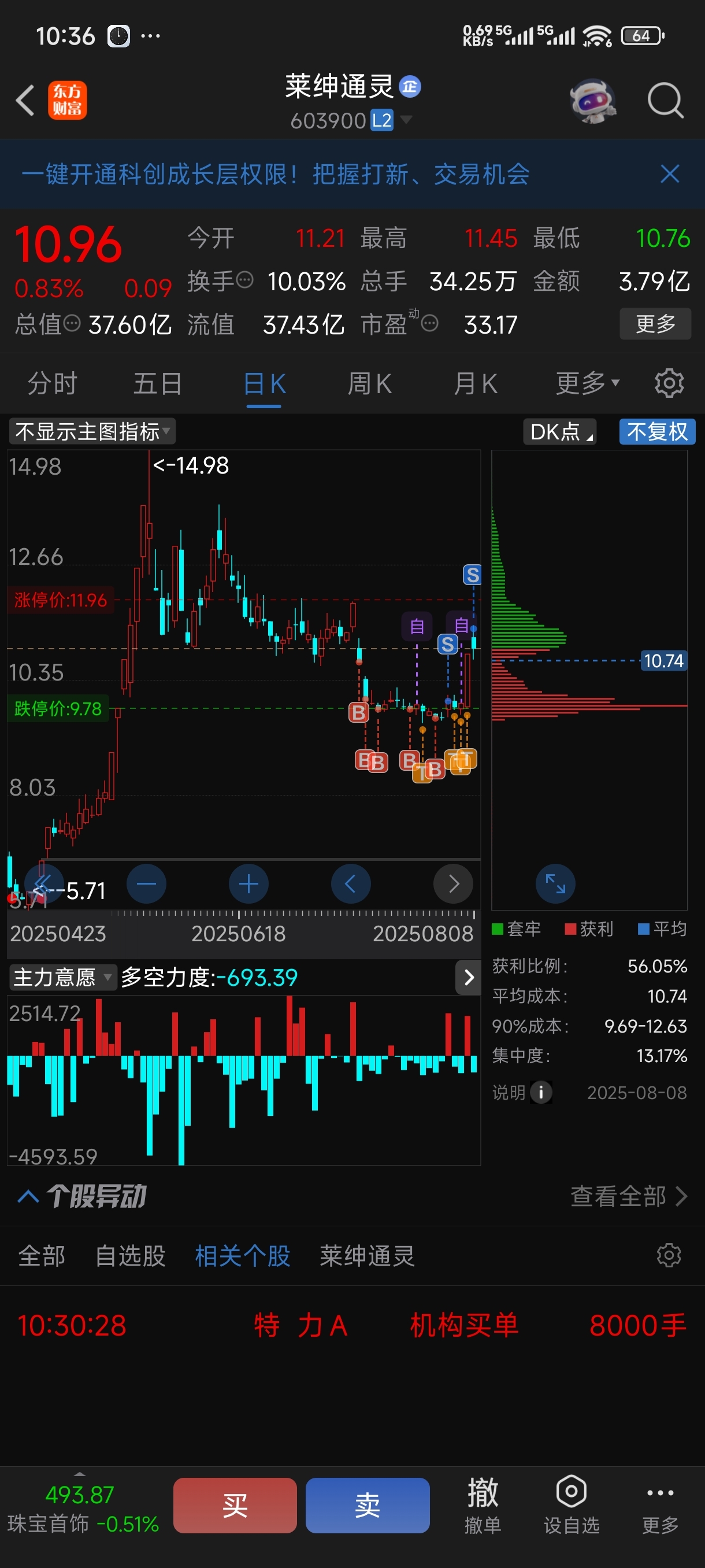The height and width of the screenshot is (1568, 705).
Task: Open the DK点 selector
Action: (x=559, y=431)
